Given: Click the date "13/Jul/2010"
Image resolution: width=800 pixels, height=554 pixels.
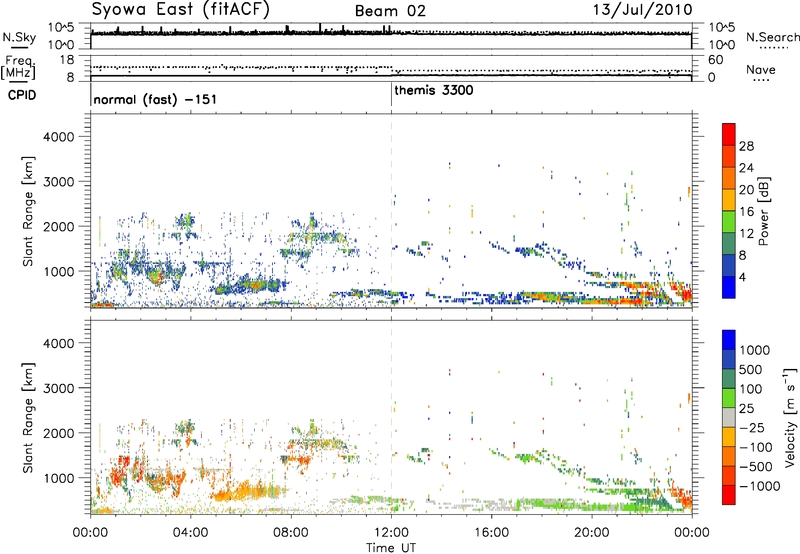Looking at the screenshot, I should pos(642,10).
